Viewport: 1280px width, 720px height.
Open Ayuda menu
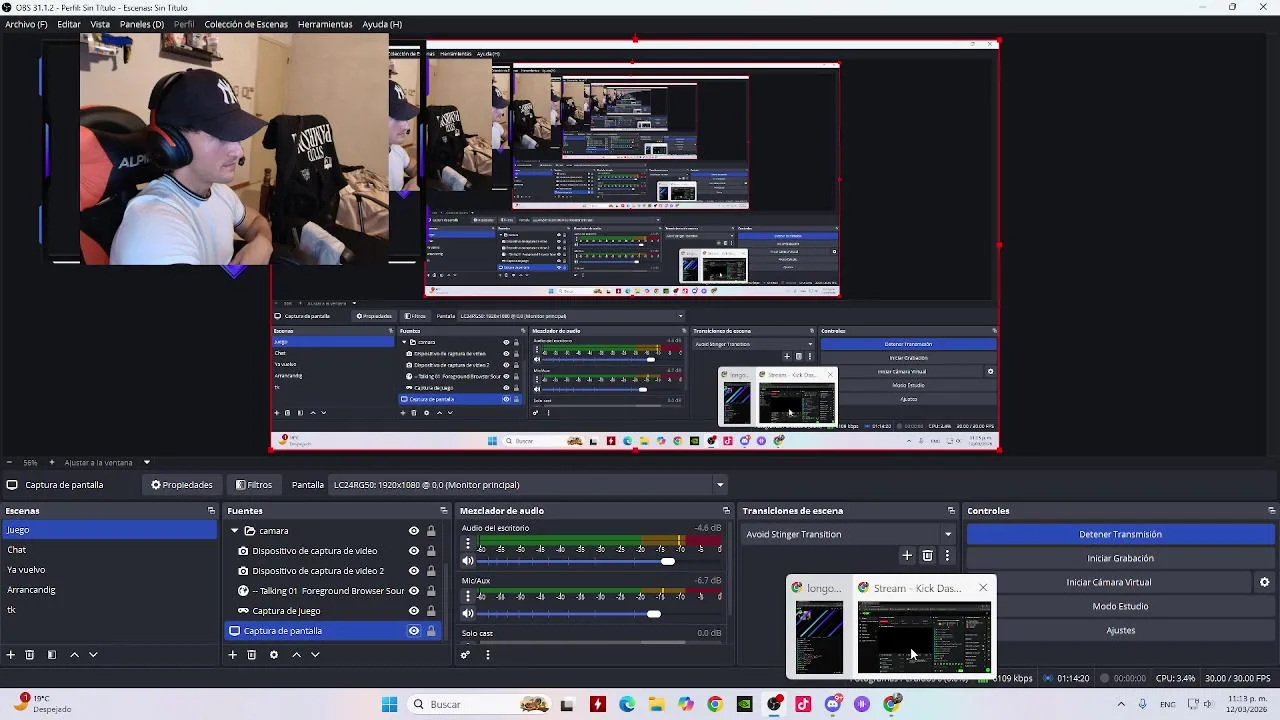click(x=382, y=24)
